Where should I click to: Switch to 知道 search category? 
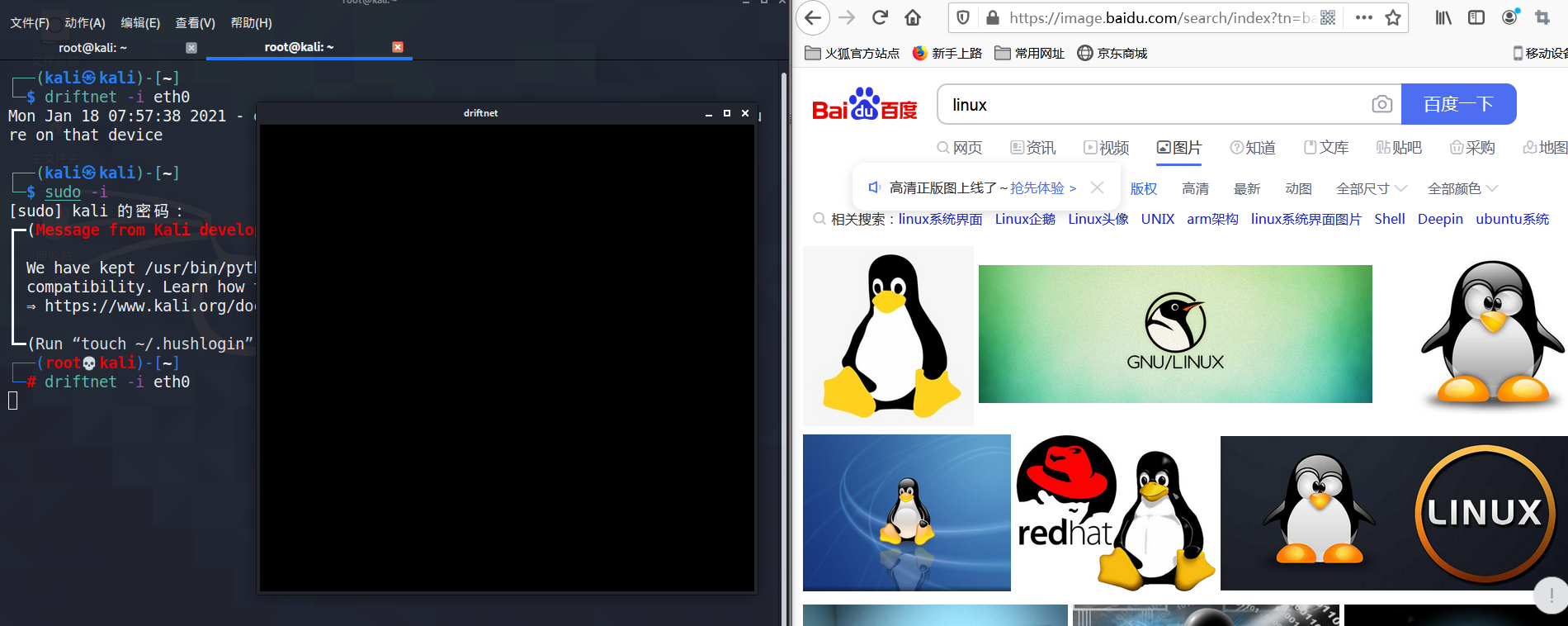1253,148
